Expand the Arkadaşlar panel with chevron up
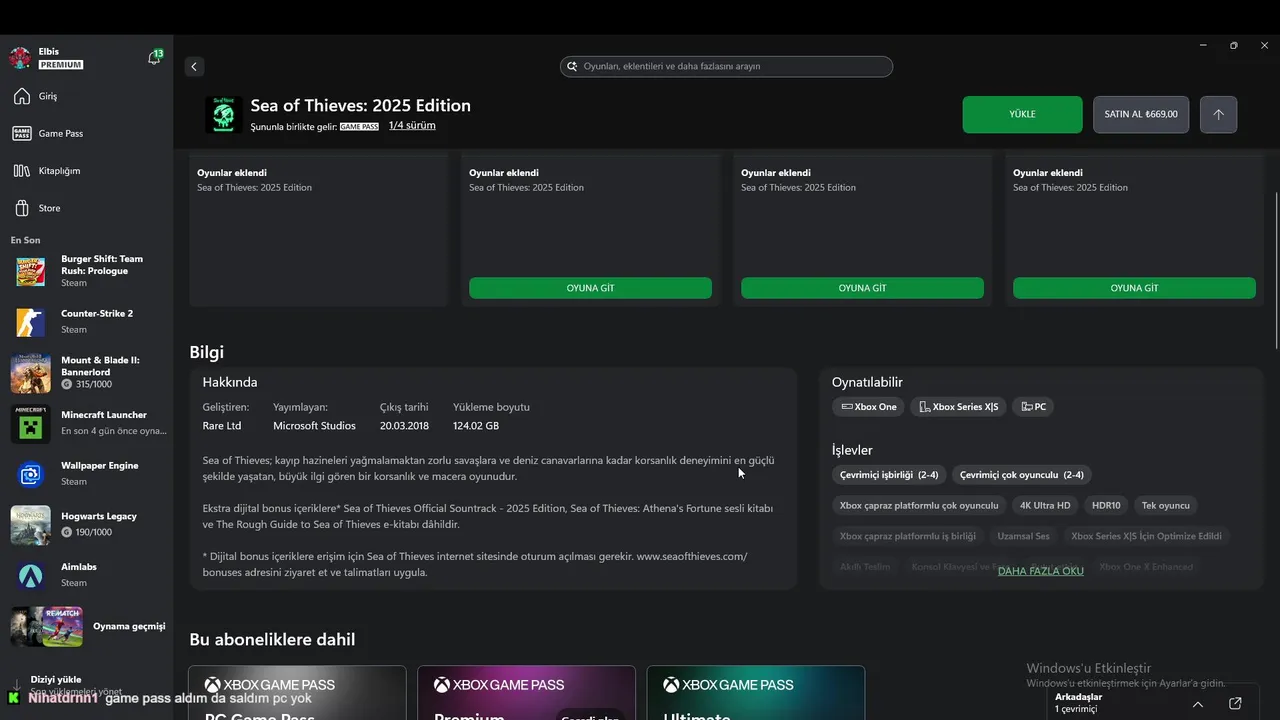 (1198, 704)
